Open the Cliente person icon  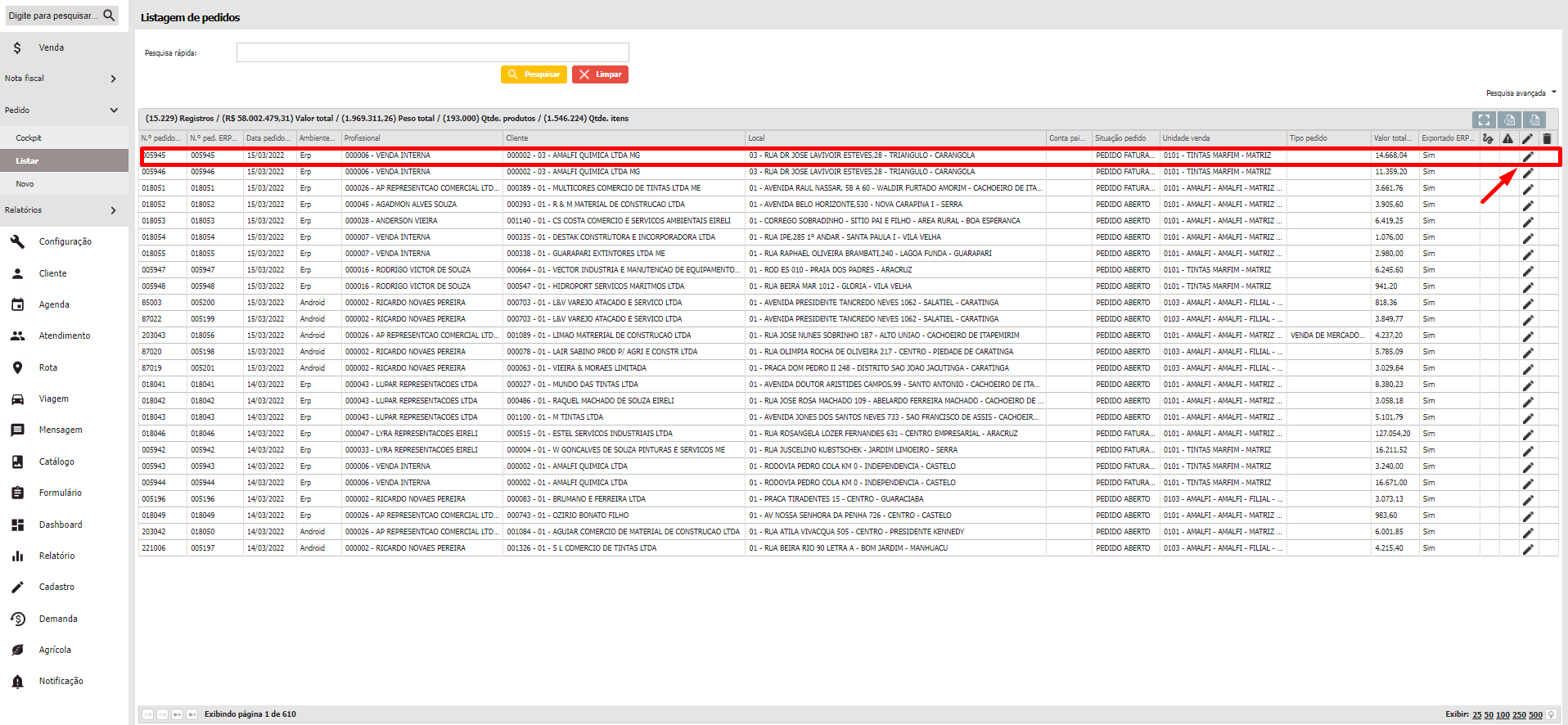point(17,273)
